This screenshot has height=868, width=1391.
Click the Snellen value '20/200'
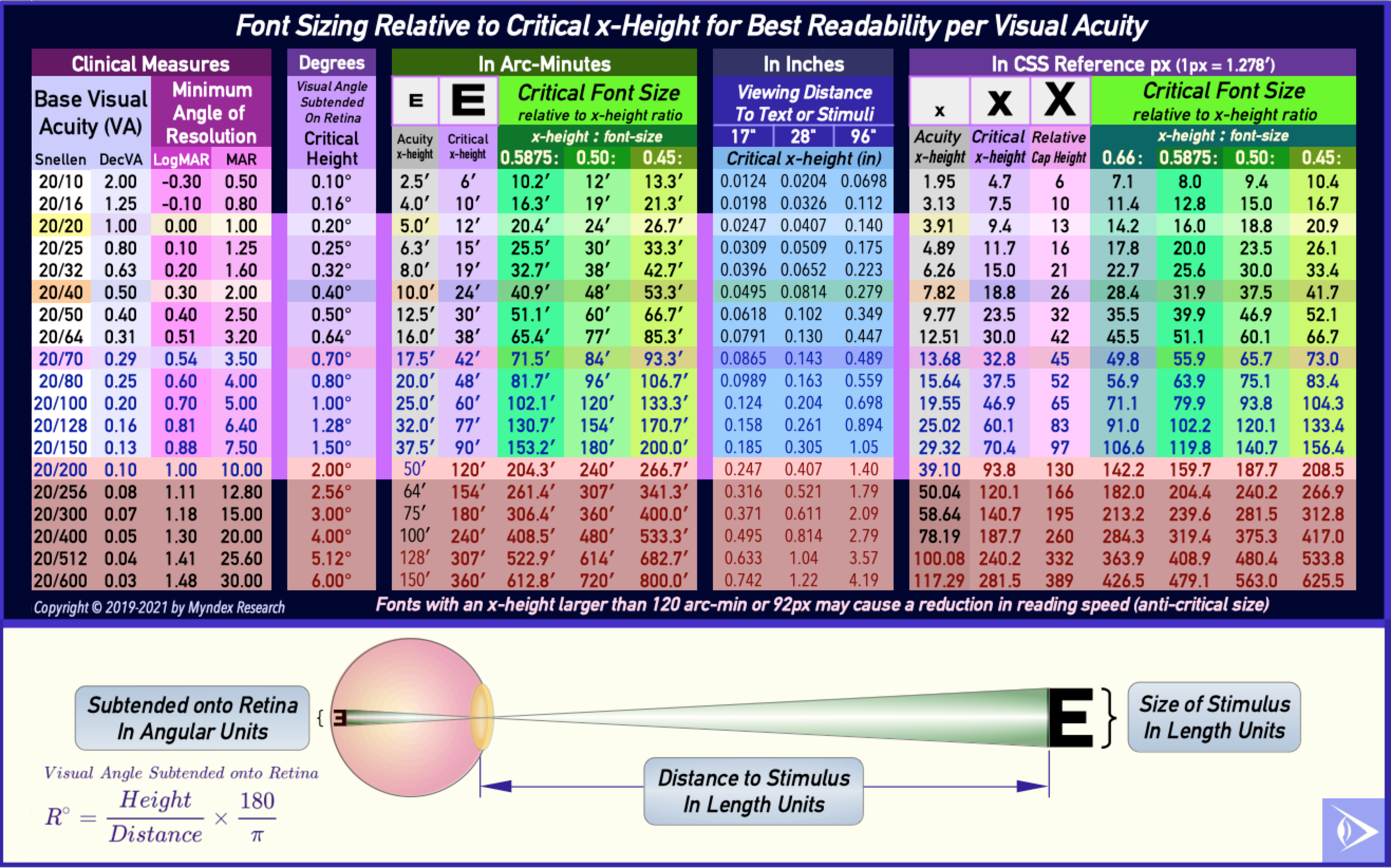tap(60, 469)
